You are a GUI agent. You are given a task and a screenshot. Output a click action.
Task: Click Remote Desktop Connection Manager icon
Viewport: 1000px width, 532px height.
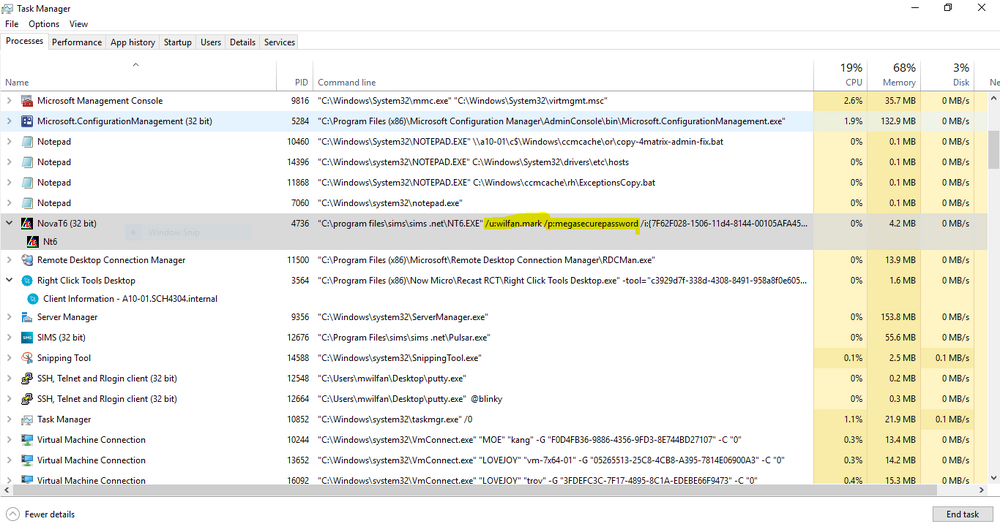click(x=27, y=260)
